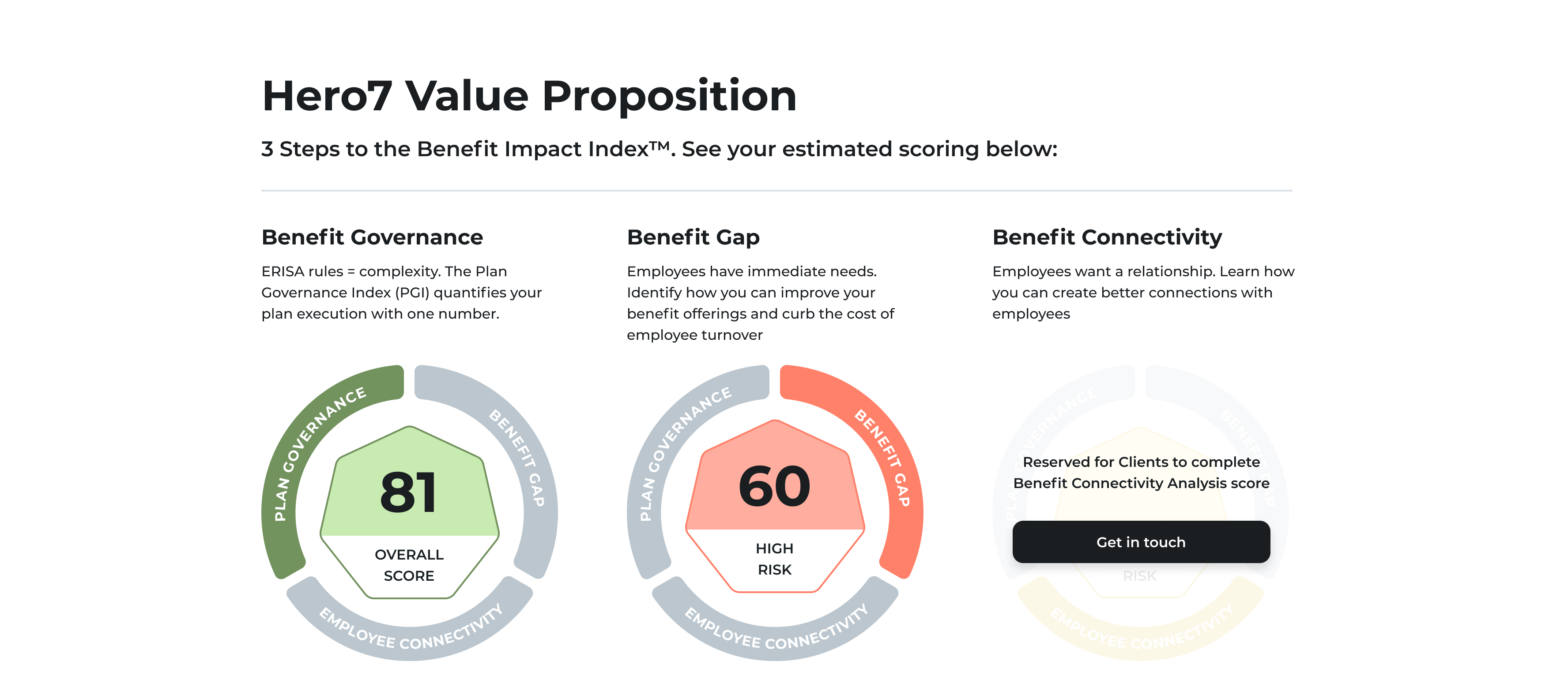Click the Employees want a relationship paragraph
The height and width of the screenshot is (699, 1568).
click(1142, 292)
